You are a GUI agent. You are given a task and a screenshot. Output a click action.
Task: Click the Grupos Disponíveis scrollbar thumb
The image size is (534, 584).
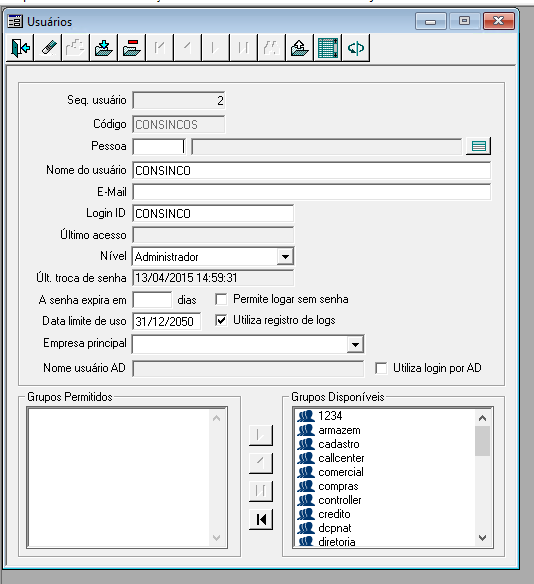(x=483, y=441)
